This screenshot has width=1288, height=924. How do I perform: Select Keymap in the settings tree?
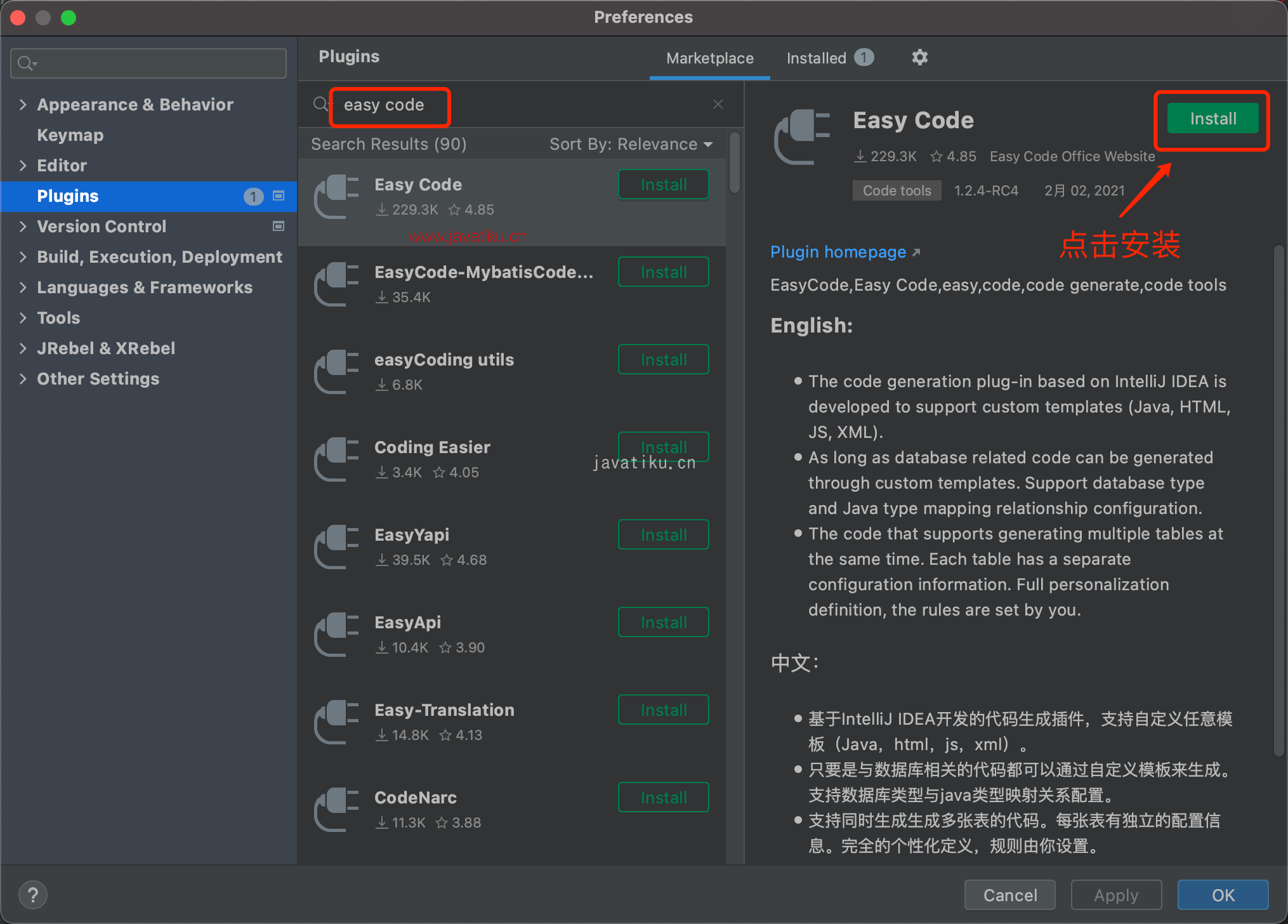(70, 135)
